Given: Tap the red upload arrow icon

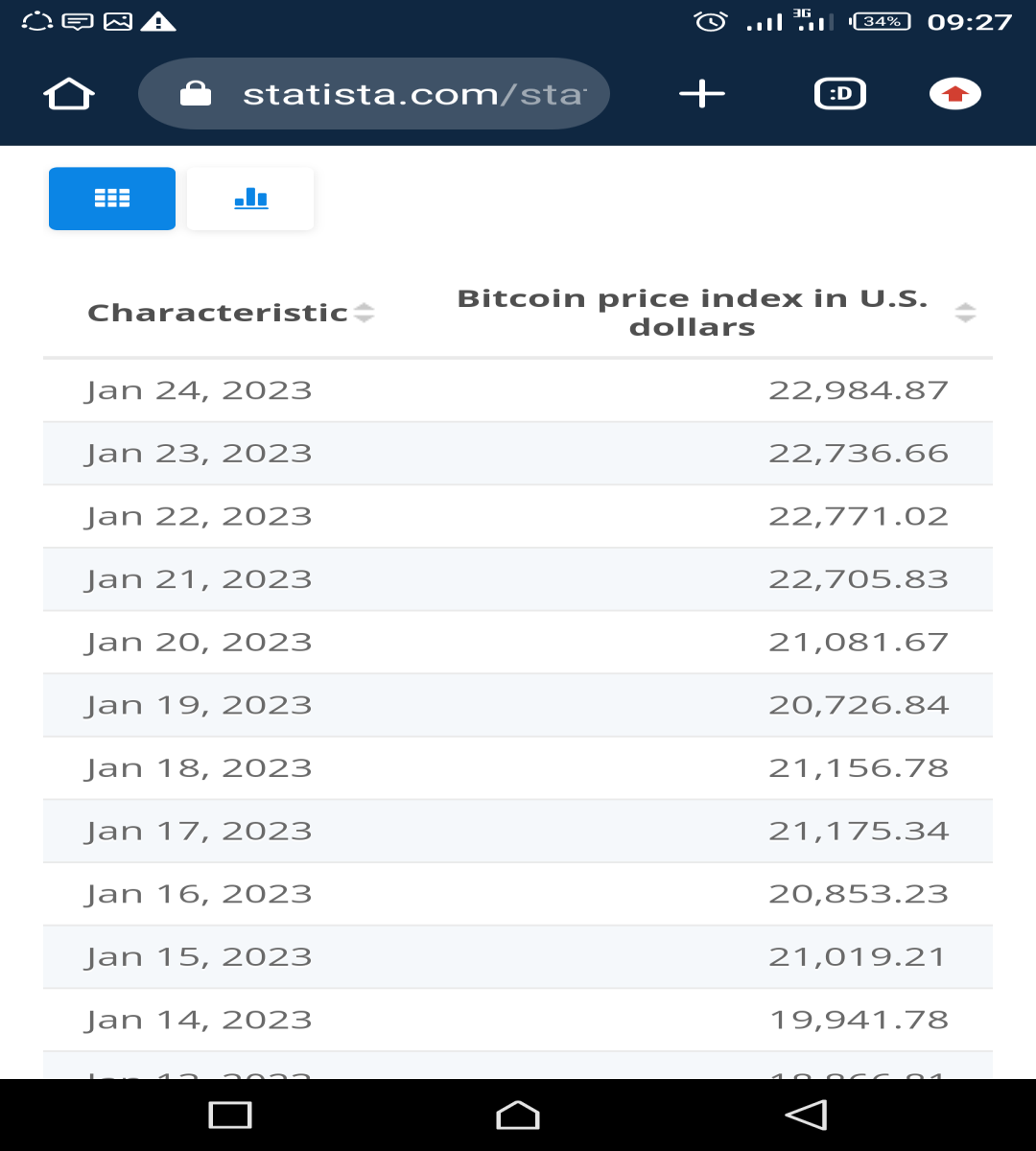Looking at the screenshot, I should click(x=955, y=94).
